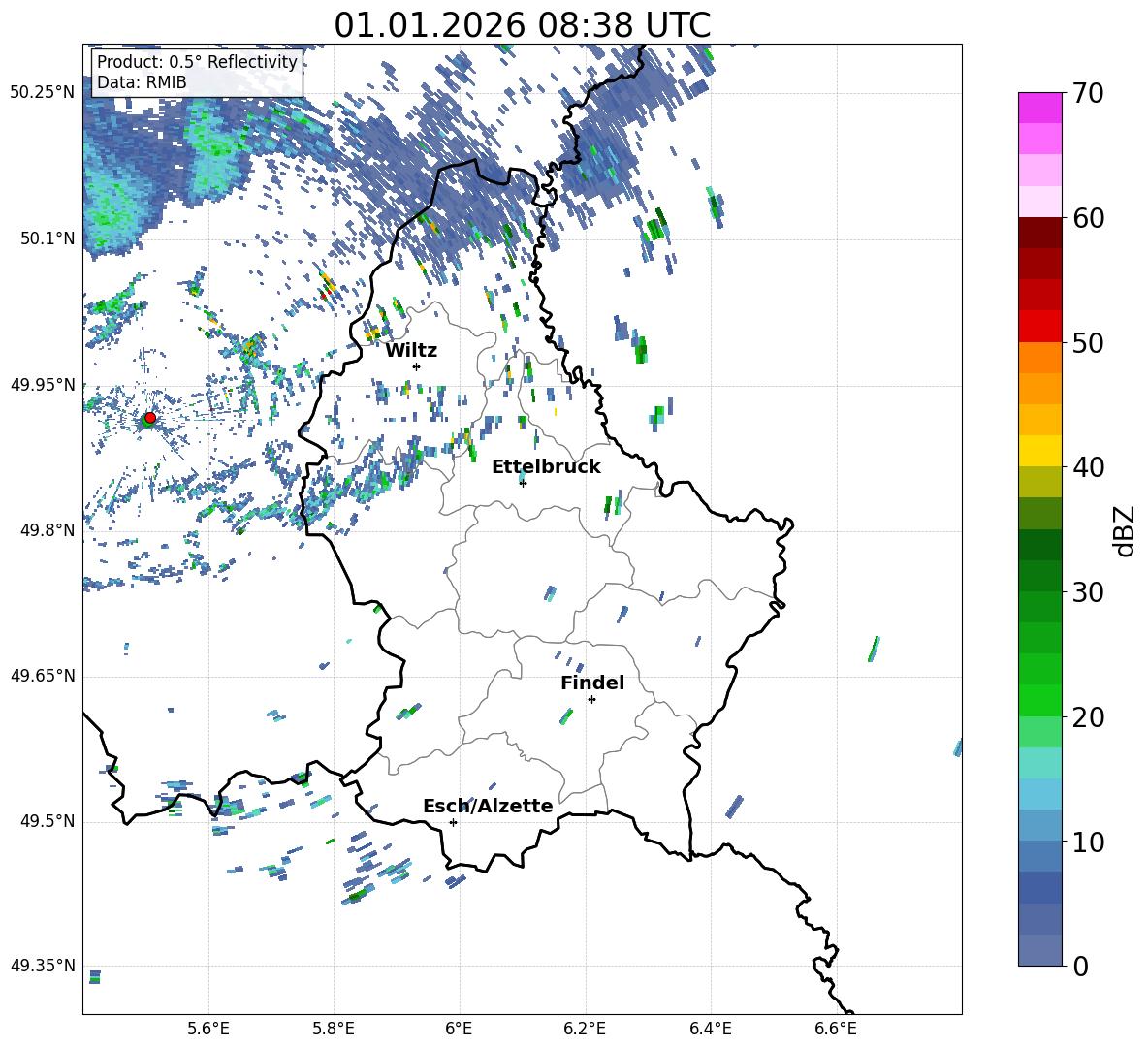Click the colorbar tick value 60
The width and height of the screenshot is (1148, 1048).
(x=1089, y=218)
